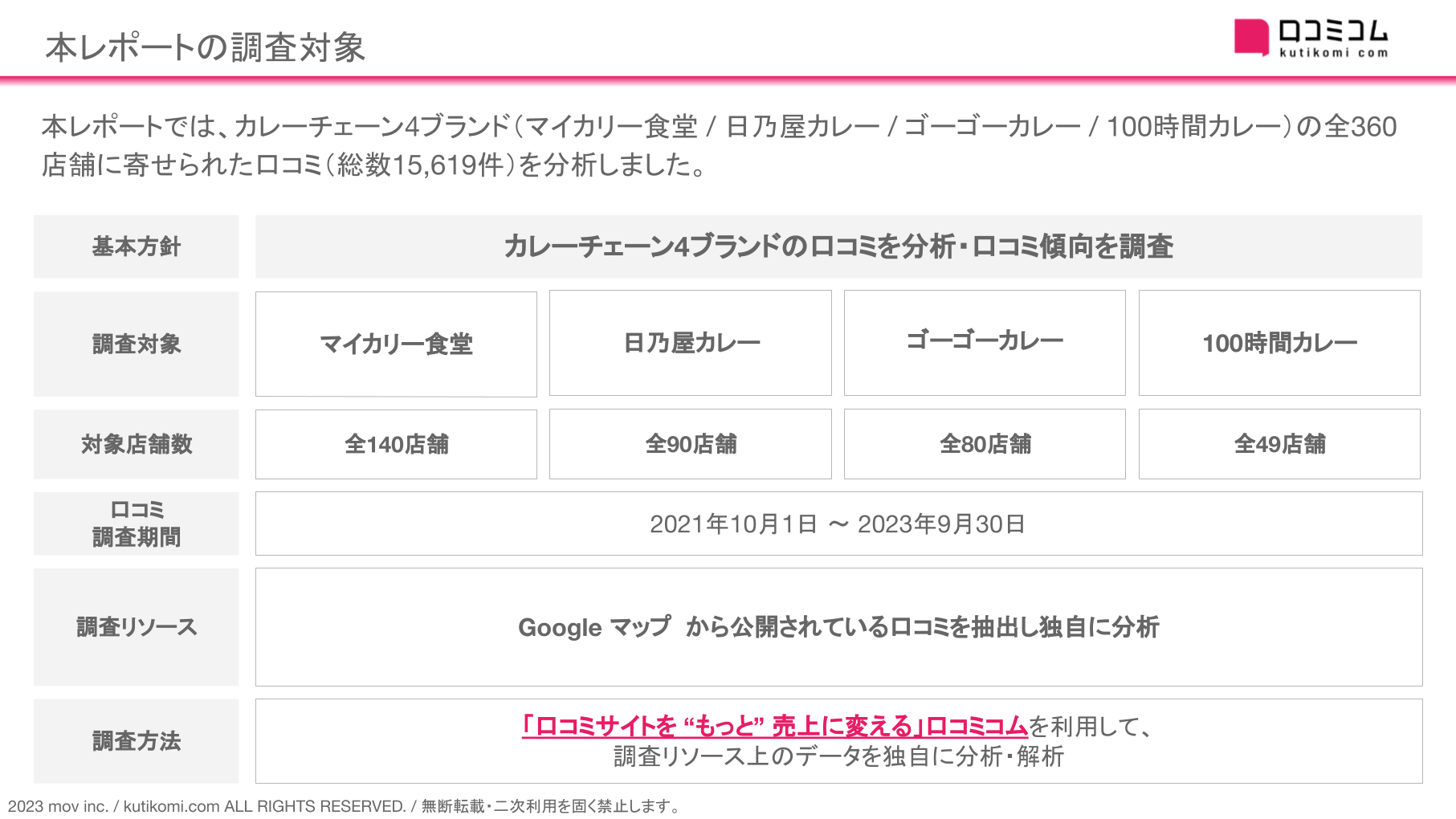Viewport: 1456px width, 819px height.
Task: Click the 全80店舗 cell
Action: pos(985,444)
